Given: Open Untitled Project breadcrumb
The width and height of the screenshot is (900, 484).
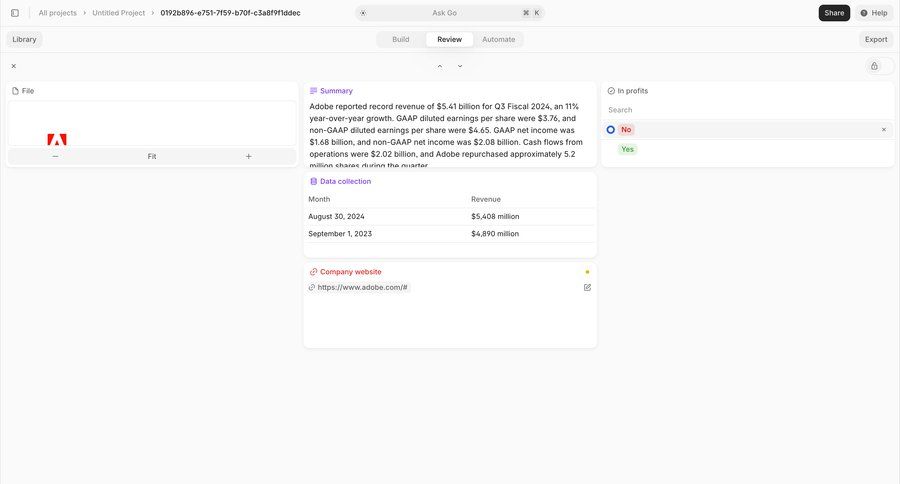Looking at the screenshot, I should coord(119,13).
